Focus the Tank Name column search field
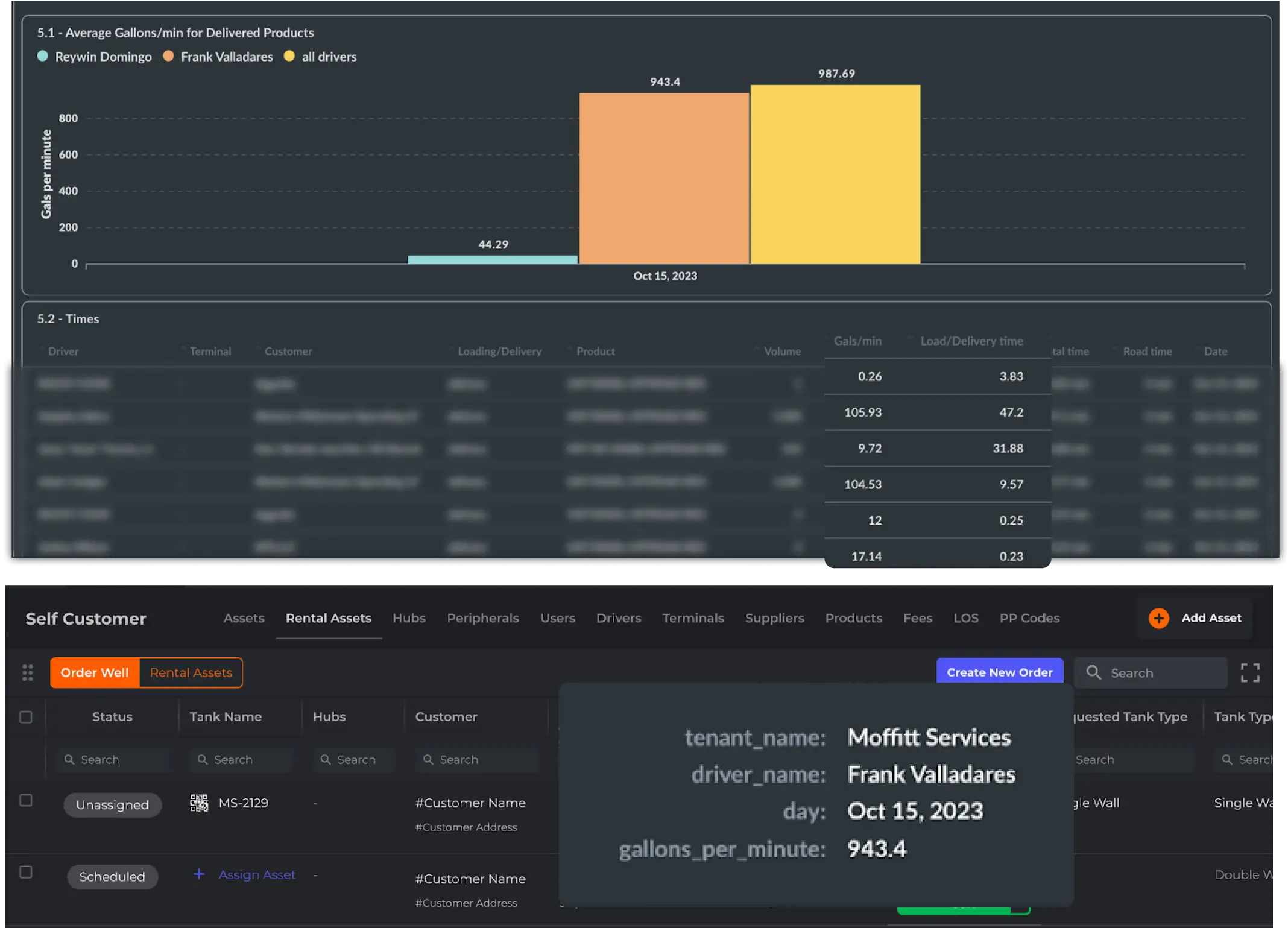This screenshot has width=1288, height=928. (241, 759)
